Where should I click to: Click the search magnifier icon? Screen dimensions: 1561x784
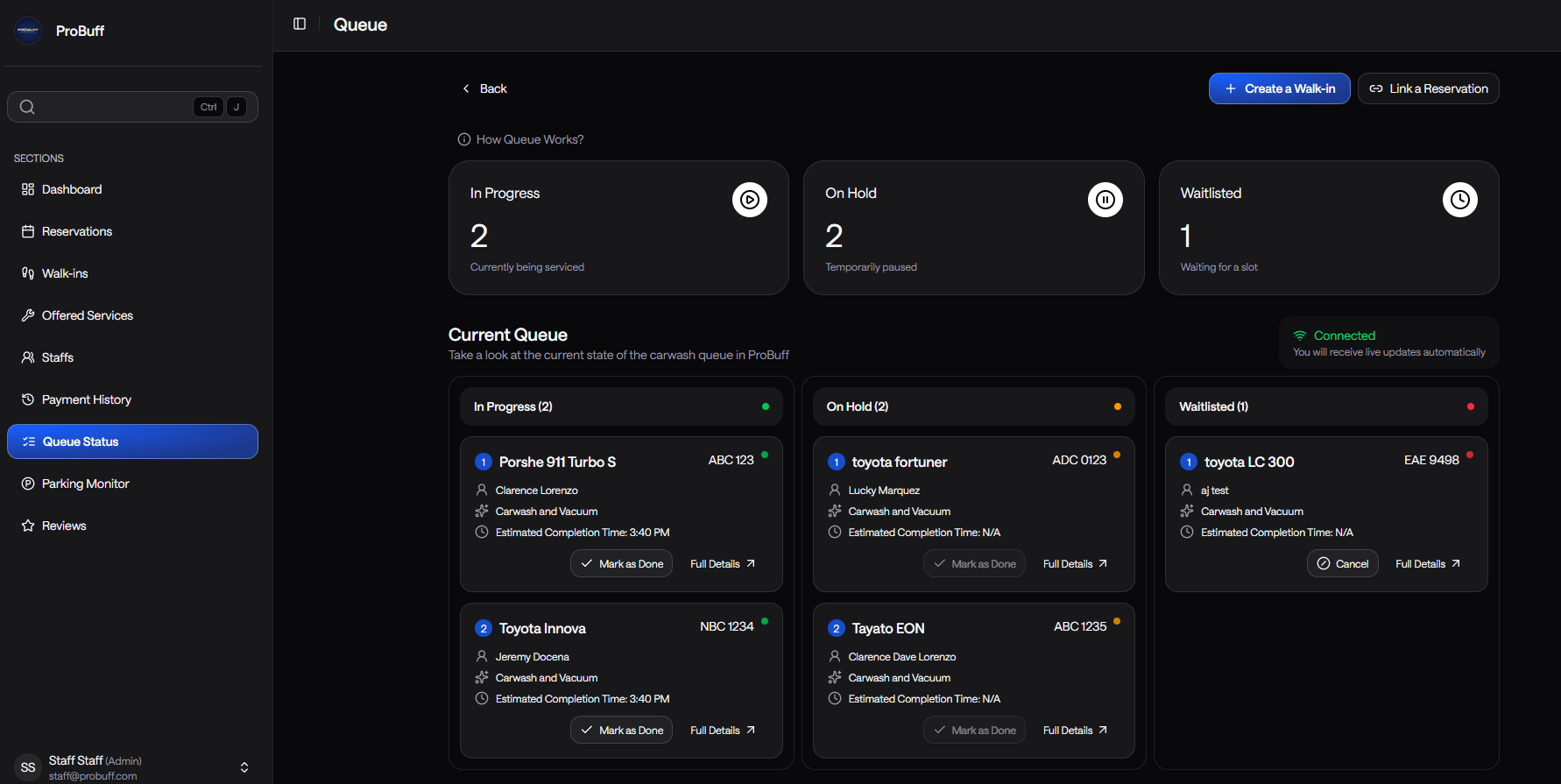[x=27, y=107]
